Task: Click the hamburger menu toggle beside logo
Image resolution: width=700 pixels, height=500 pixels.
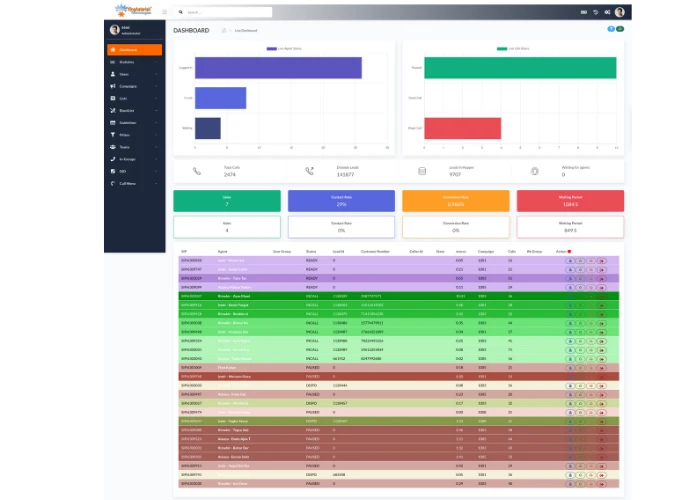Action: (164, 12)
